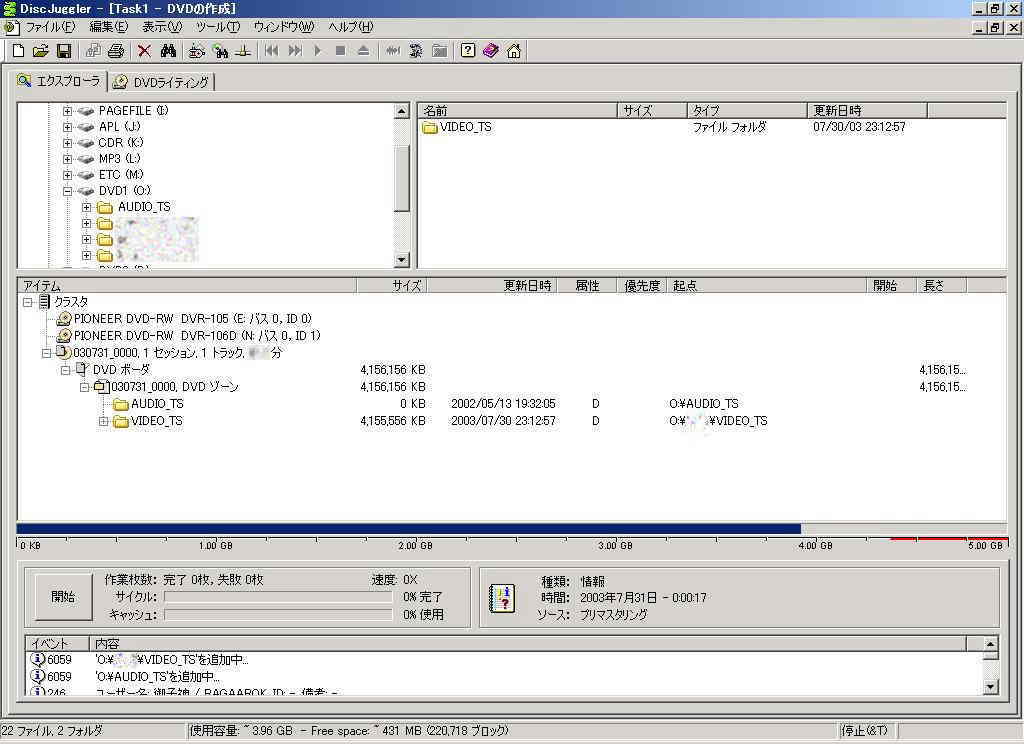Click the PIONEER DVR-106D drive icon
The image size is (1024, 744).
(x=64, y=336)
